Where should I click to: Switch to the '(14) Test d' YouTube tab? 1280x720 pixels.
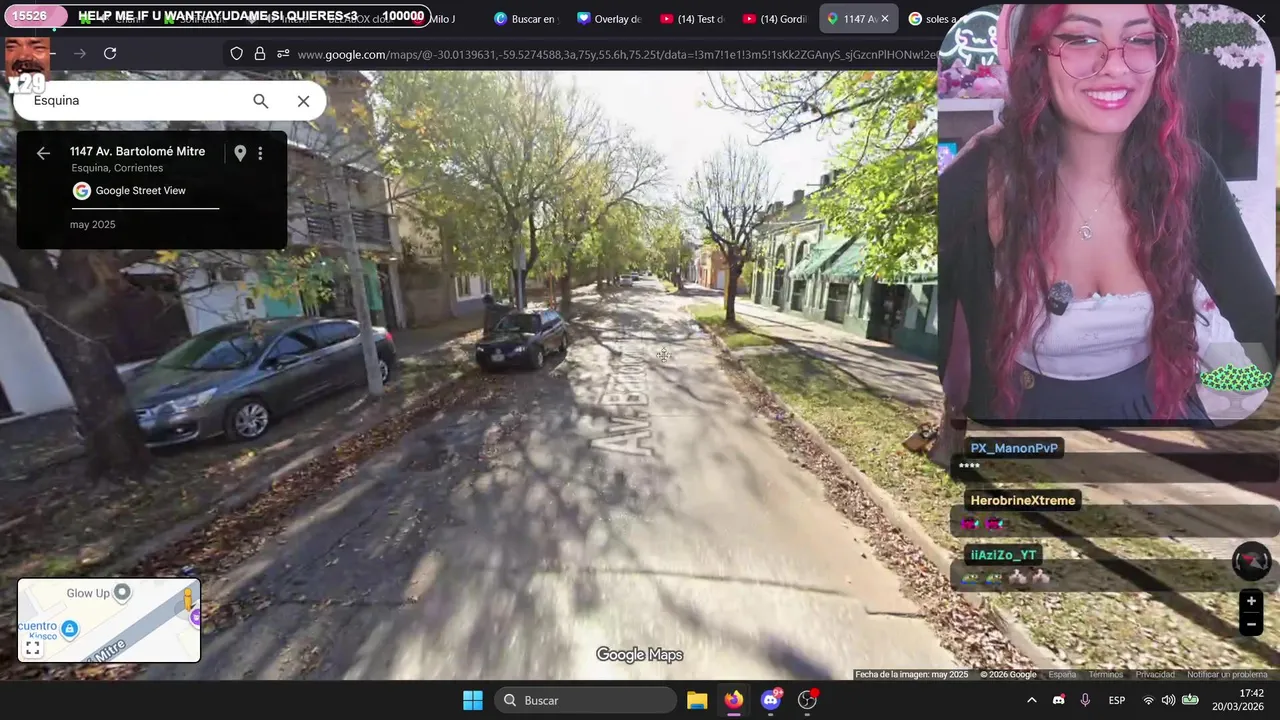[x=692, y=19]
